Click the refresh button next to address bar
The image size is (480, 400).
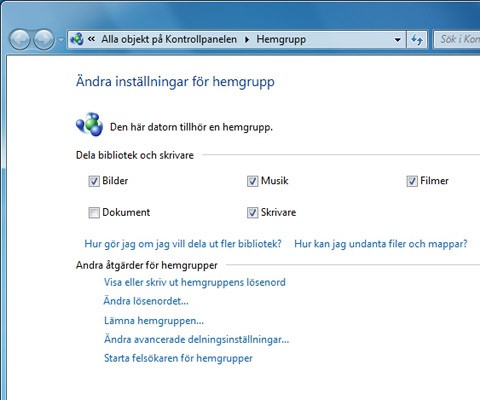[417, 40]
